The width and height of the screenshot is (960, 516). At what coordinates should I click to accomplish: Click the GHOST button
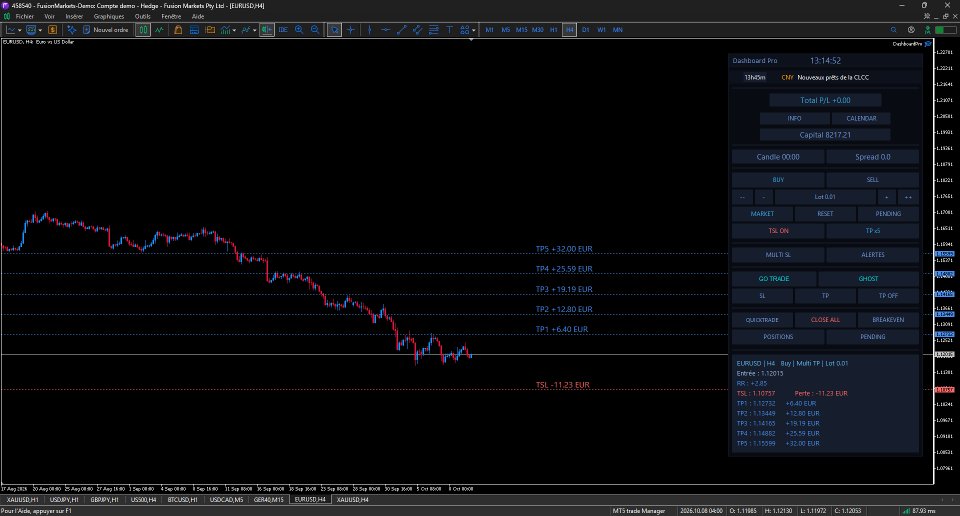868,279
